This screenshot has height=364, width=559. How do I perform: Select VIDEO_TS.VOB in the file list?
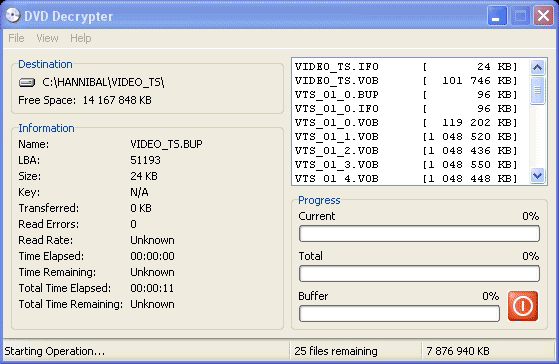(406, 81)
